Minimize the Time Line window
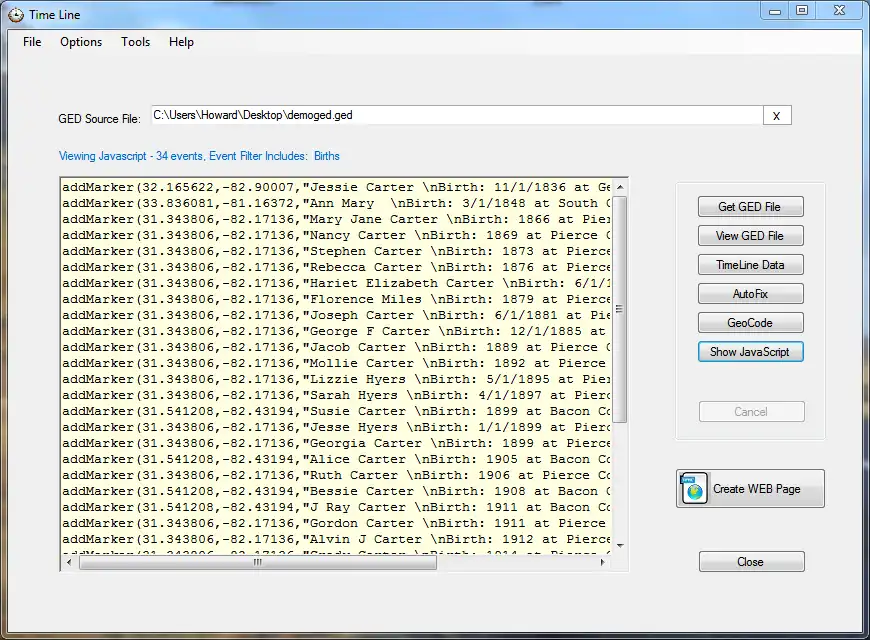This screenshot has height=640, width=870. tap(775, 11)
